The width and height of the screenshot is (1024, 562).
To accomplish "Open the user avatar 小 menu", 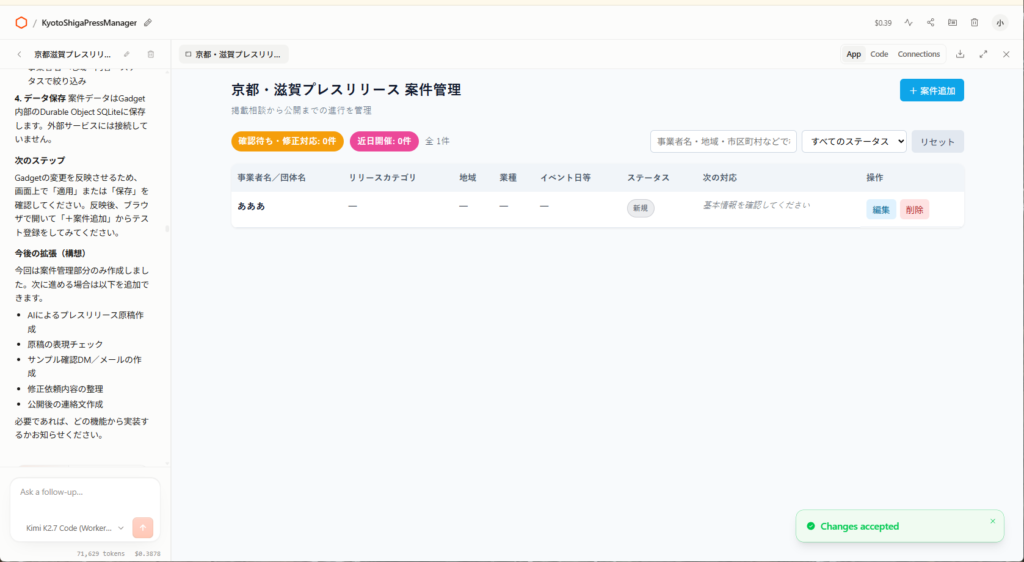I will (1000, 23).
